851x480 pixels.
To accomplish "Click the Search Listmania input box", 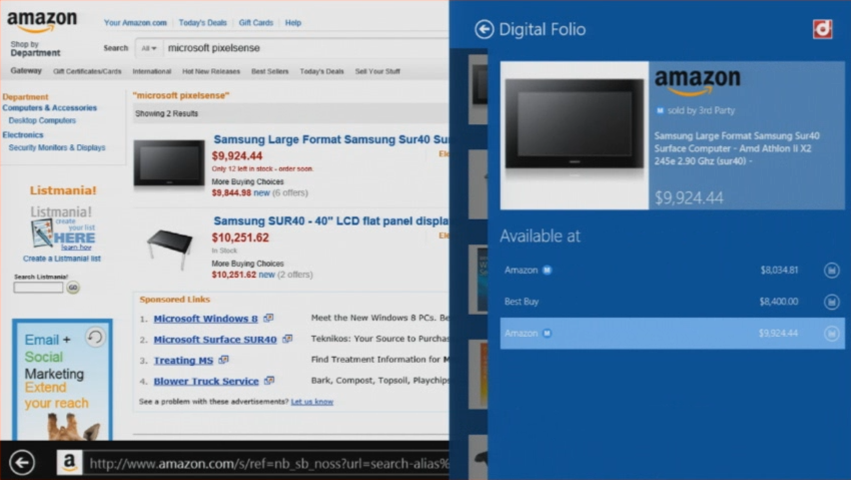I will [39, 287].
